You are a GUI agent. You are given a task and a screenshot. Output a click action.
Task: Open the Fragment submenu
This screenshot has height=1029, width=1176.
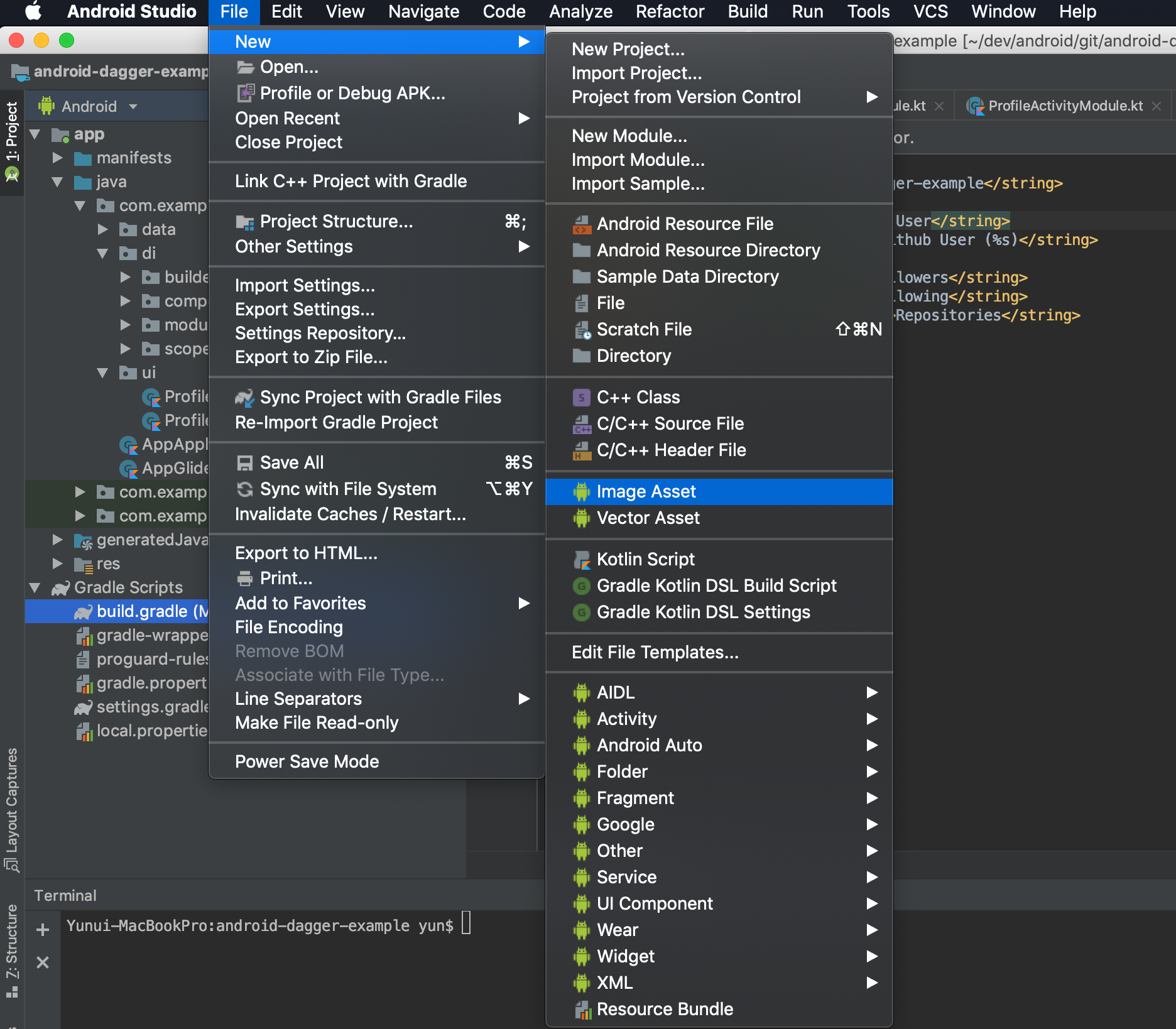pyautogui.click(x=719, y=798)
